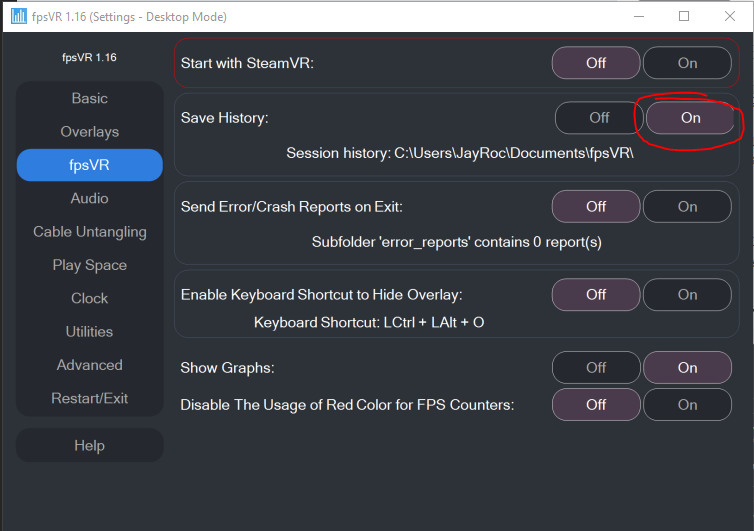Open the Utilities section
Image resolution: width=754 pixels, height=531 pixels.
click(x=89, y=332)
